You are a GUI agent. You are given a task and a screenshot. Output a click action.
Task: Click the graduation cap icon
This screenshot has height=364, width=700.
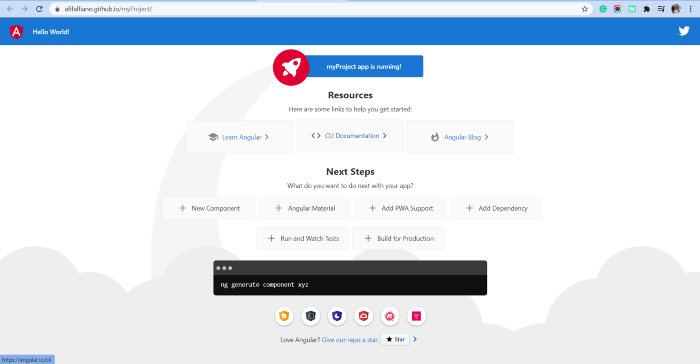[x=213, y=137]
